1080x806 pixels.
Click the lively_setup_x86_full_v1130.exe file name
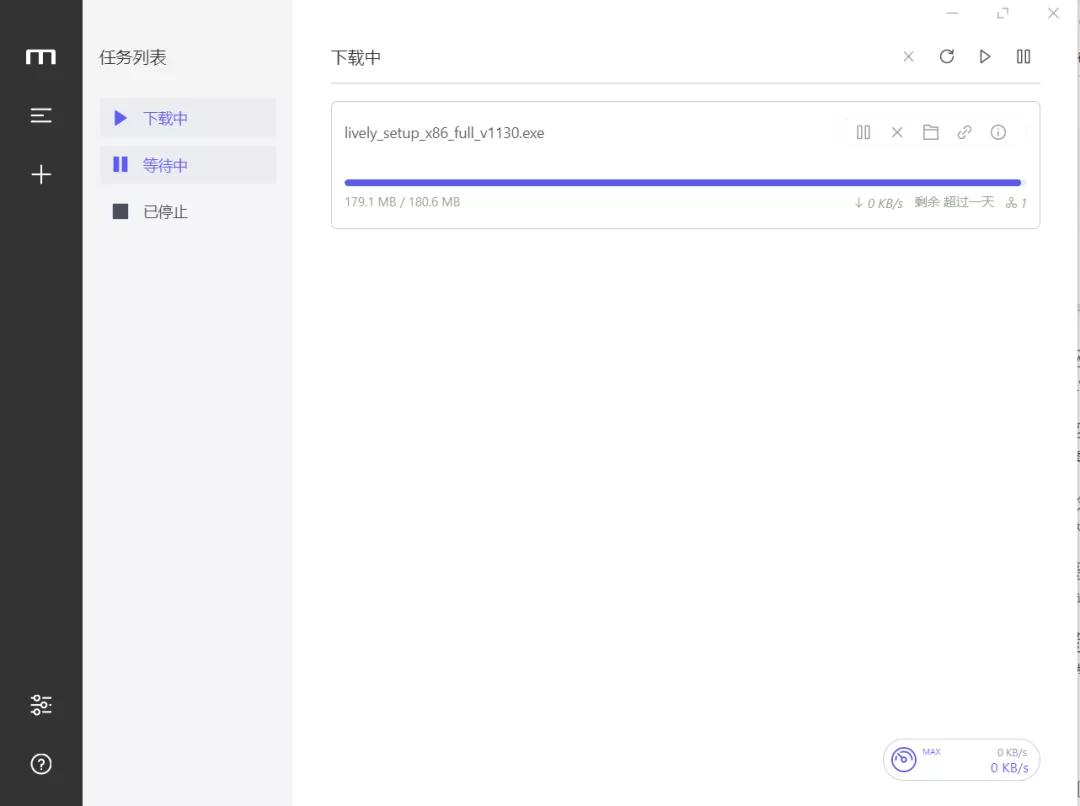444,133
